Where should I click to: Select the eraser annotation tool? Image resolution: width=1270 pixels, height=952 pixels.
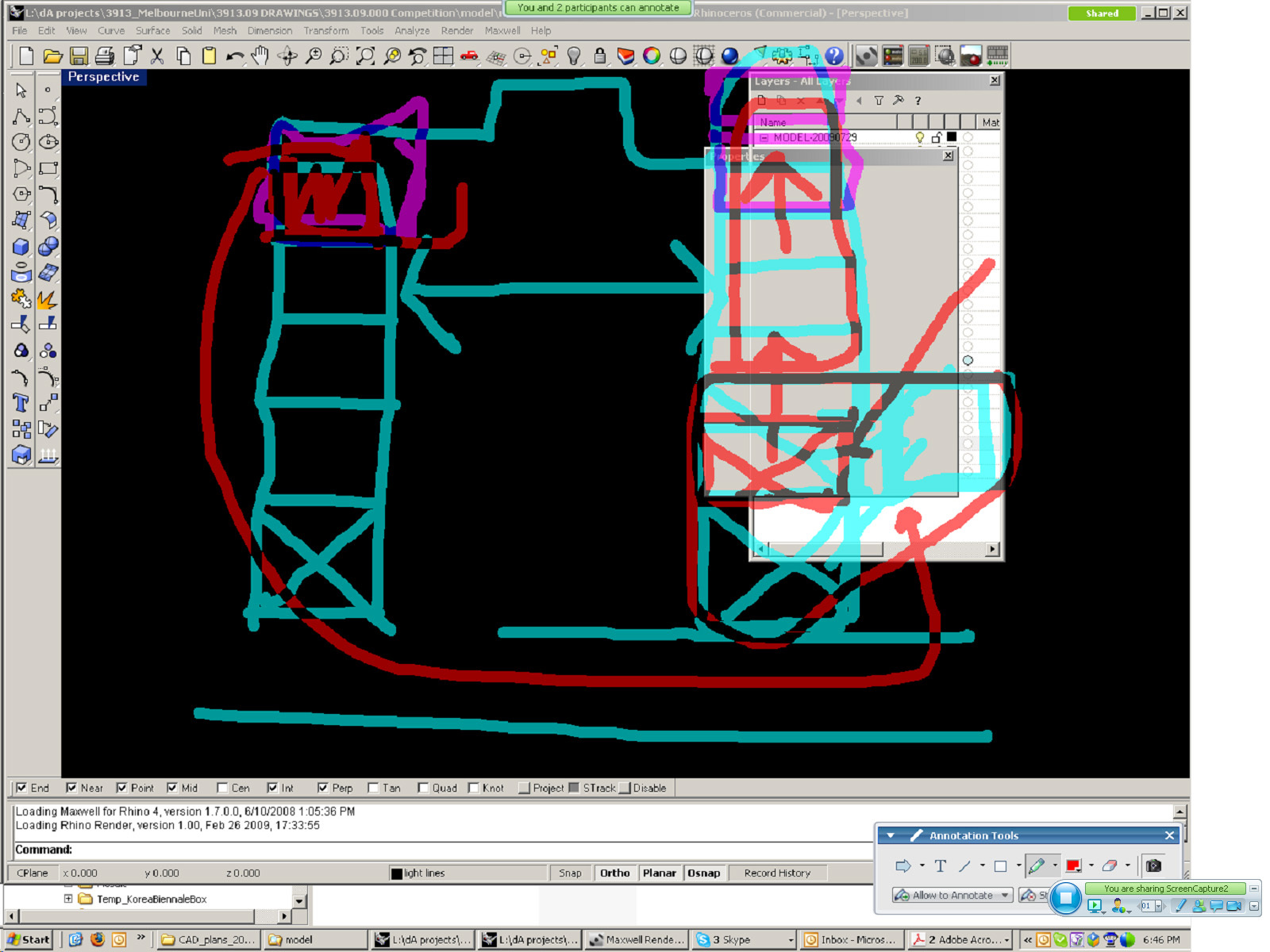pos(1109,866)
